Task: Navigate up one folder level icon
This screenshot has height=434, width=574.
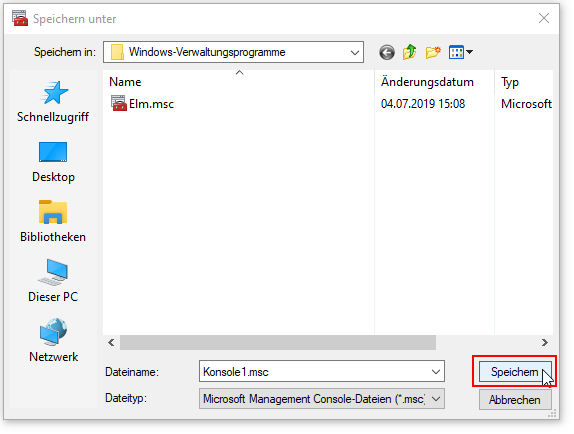Action: click(410, 52)
